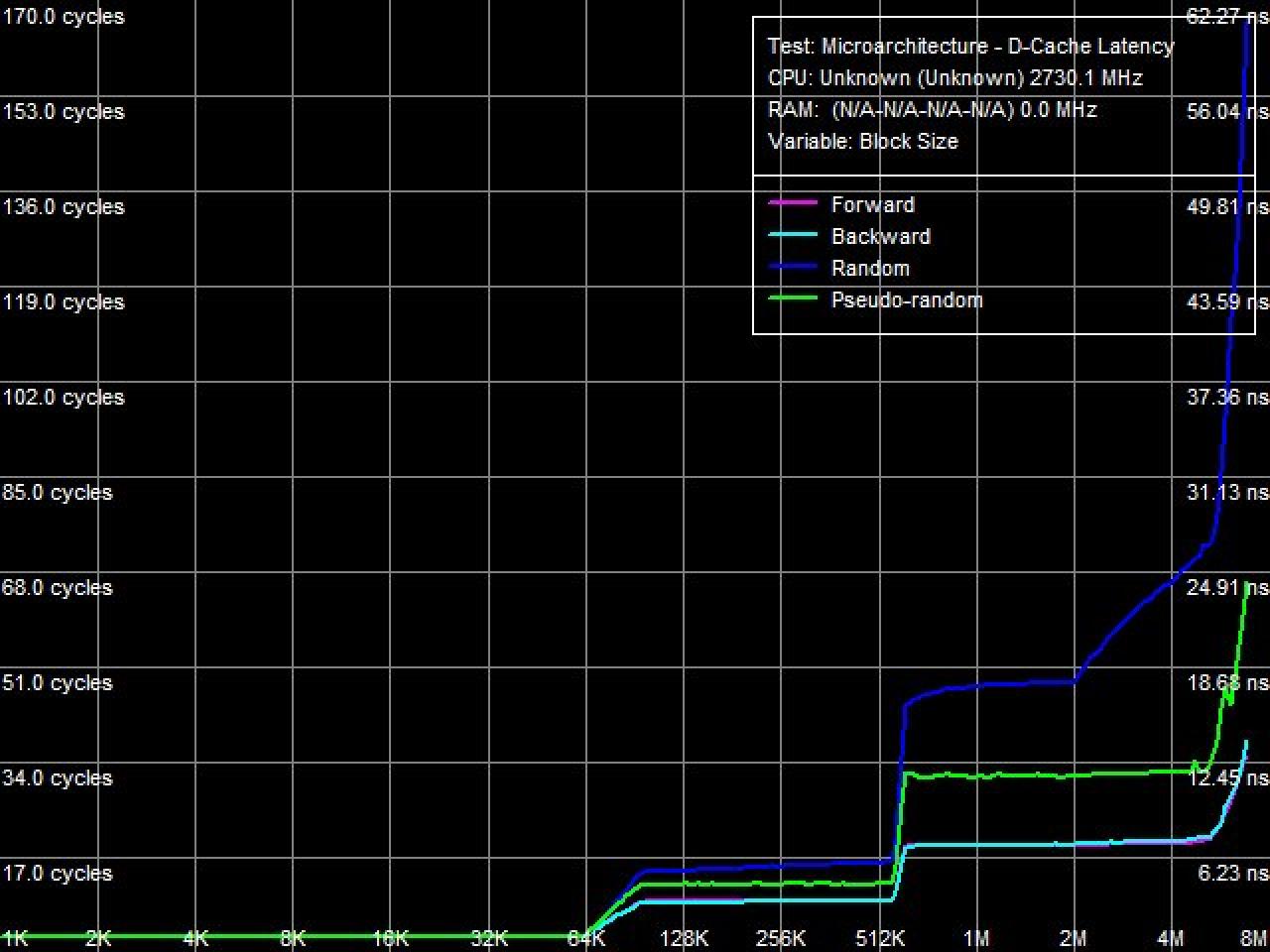Click the green Pseudo-random legend line

pos(793,298)
